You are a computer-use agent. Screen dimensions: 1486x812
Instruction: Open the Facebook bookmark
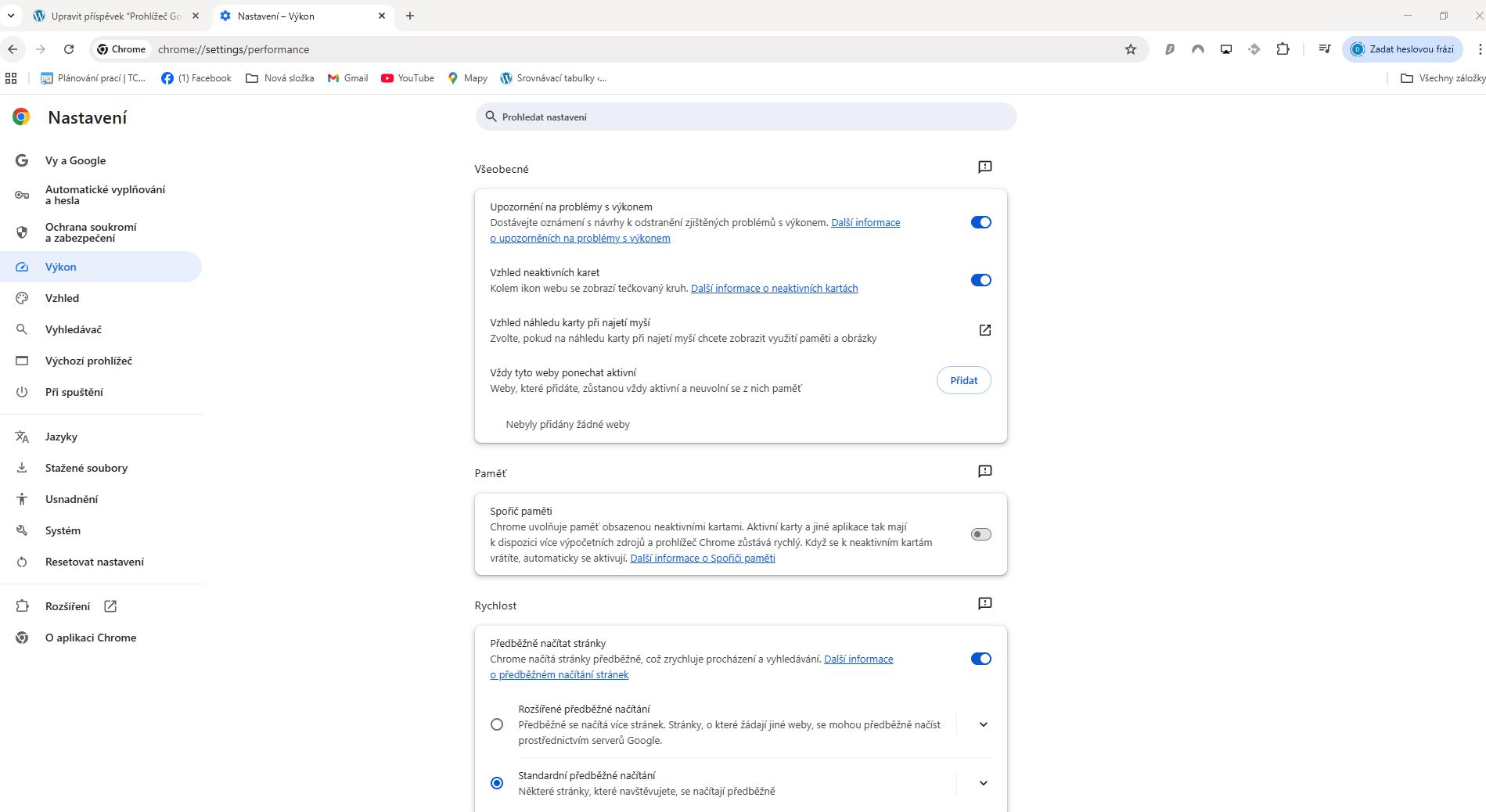(196, 78)
